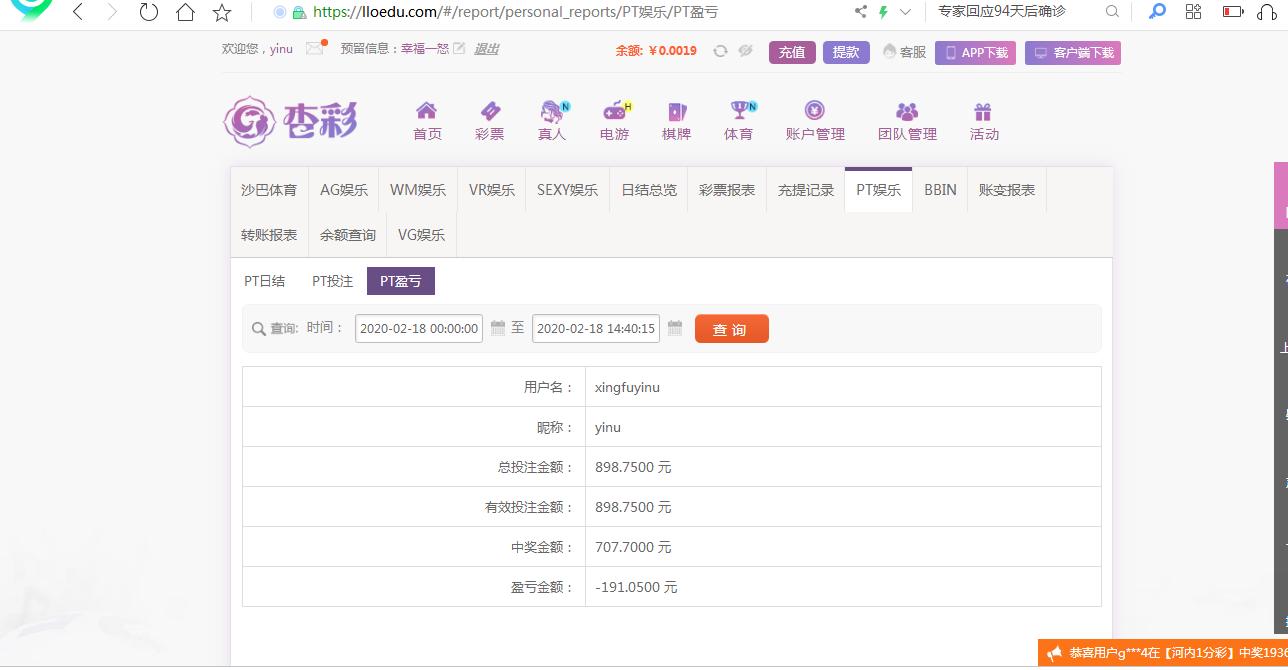Screen dimensions: 1288x670
Task: Click 退出 logout link
Action: pos(486,48)
